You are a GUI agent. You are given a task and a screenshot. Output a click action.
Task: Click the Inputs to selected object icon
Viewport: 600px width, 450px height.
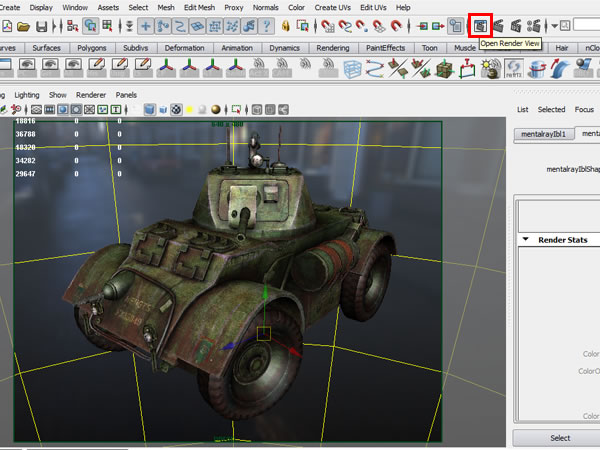(422, 26)
